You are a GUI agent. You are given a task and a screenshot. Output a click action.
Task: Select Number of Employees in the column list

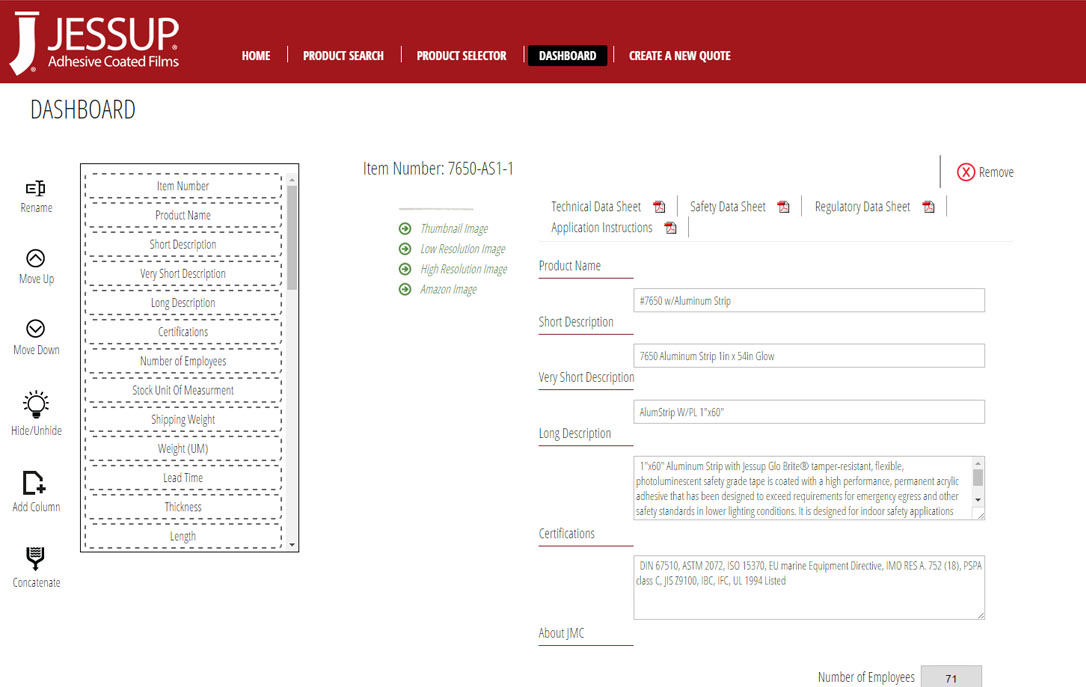click(183, 361)
